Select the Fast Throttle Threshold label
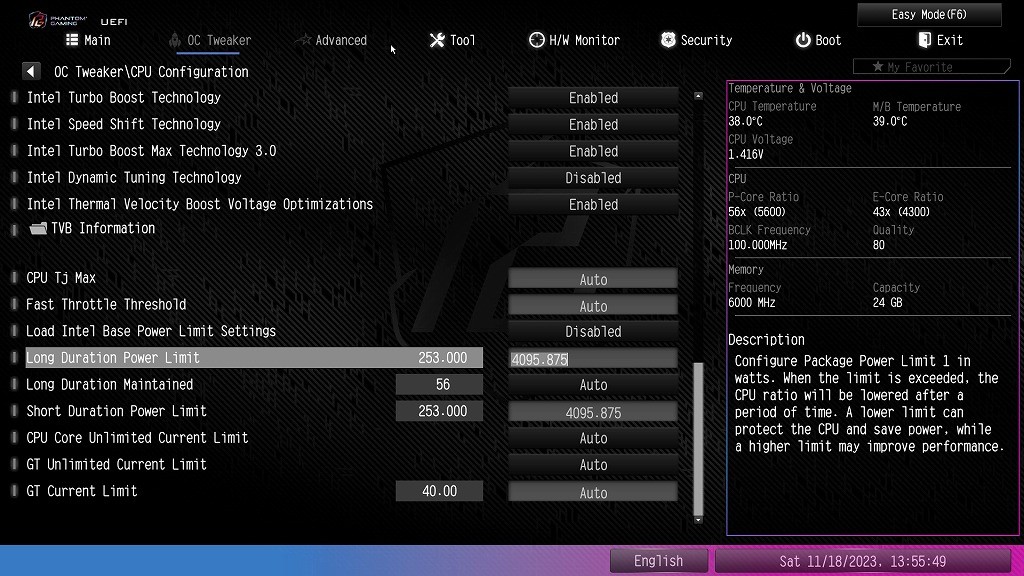The height and width of the screenshot is (576, 1024). click(106, 305)
